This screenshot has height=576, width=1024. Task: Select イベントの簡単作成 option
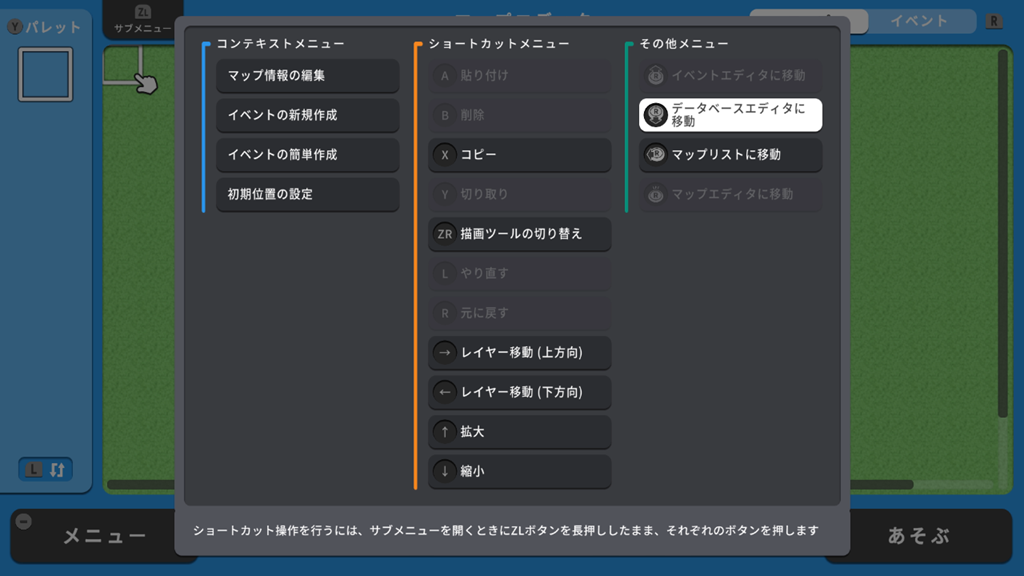point(307,155)
